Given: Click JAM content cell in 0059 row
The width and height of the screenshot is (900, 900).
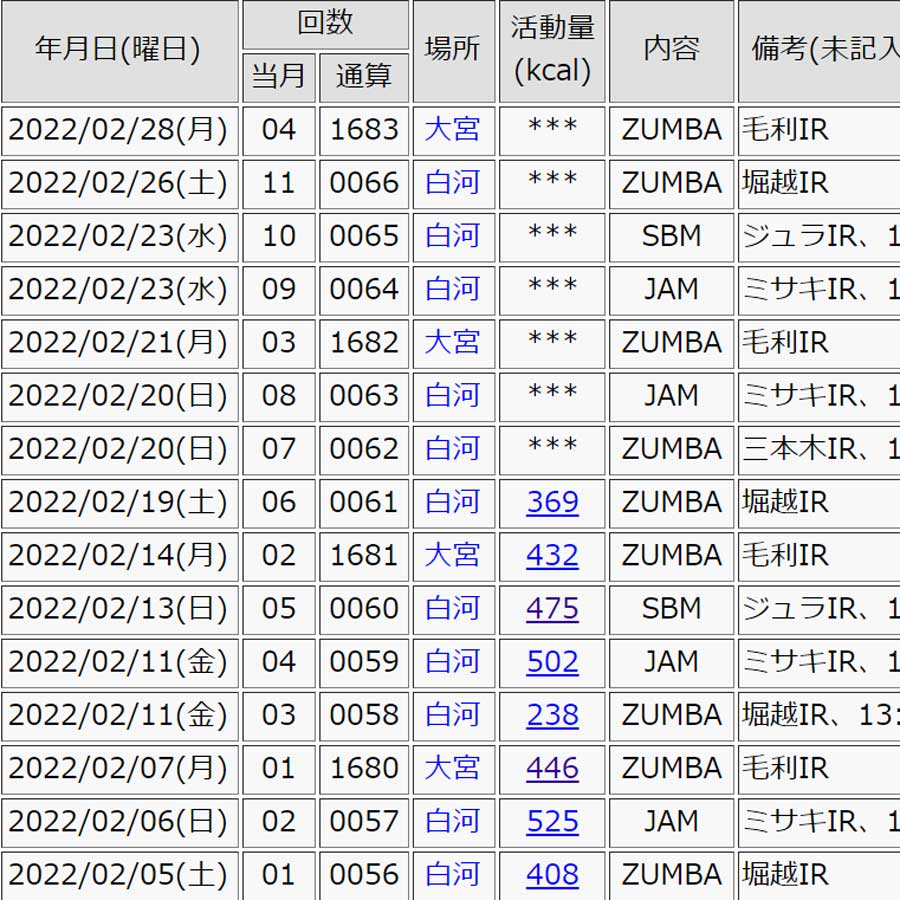Looking at the screenshot, I should pos(672,663).
